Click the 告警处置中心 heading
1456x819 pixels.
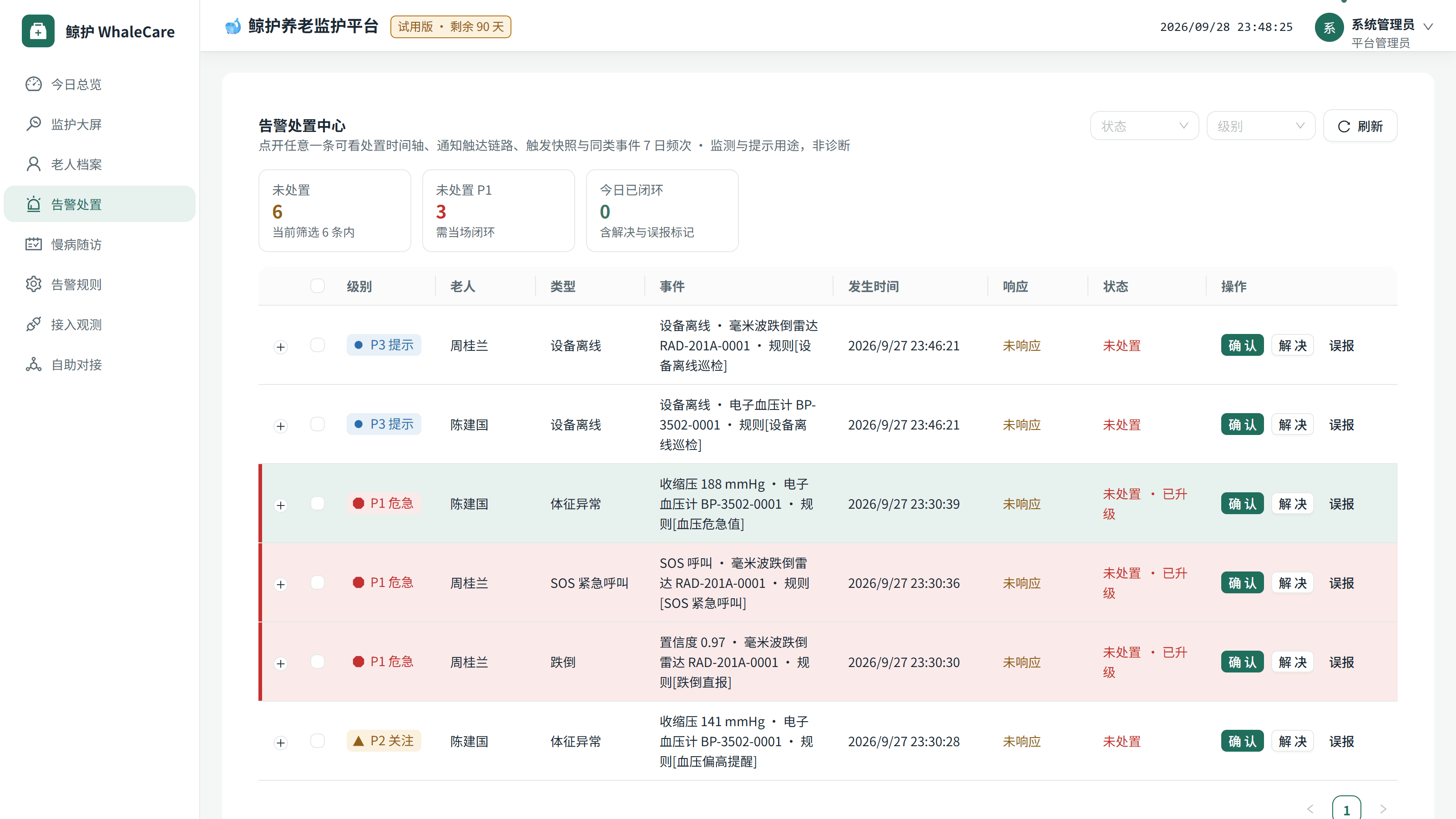pyautogui.click(x=302, y=126)
